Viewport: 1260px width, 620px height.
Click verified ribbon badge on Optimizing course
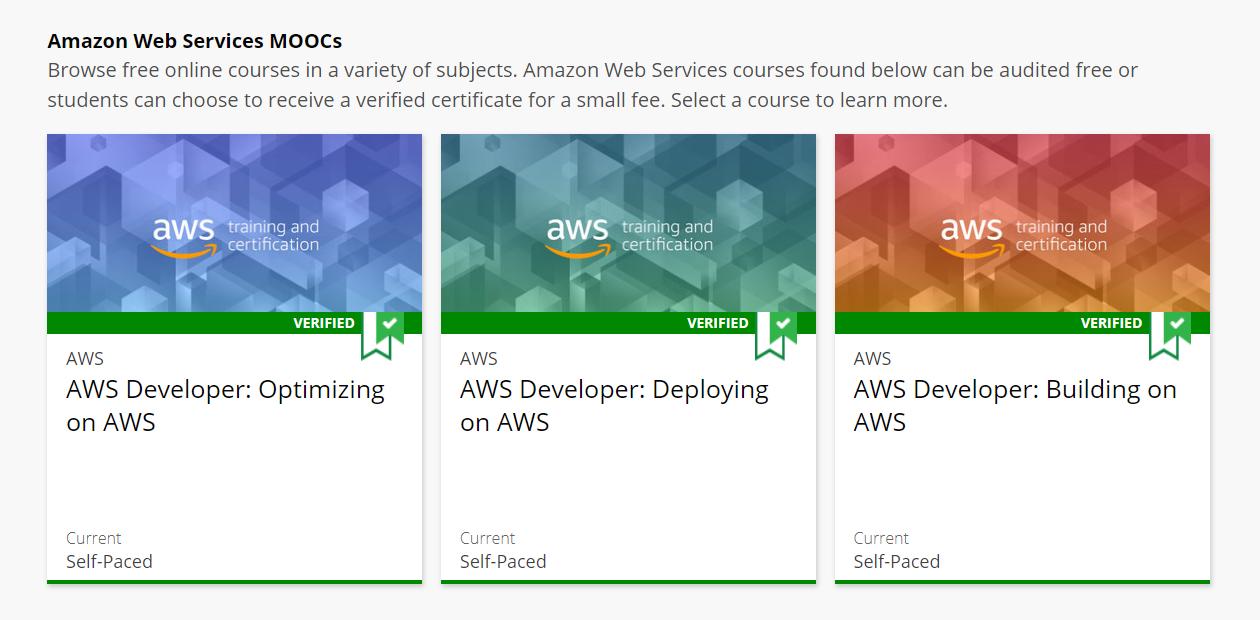[383, 334]
